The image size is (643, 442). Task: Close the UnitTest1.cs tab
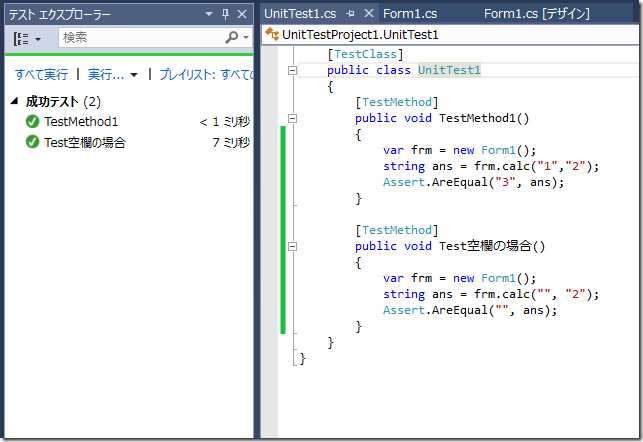point(368,13)
